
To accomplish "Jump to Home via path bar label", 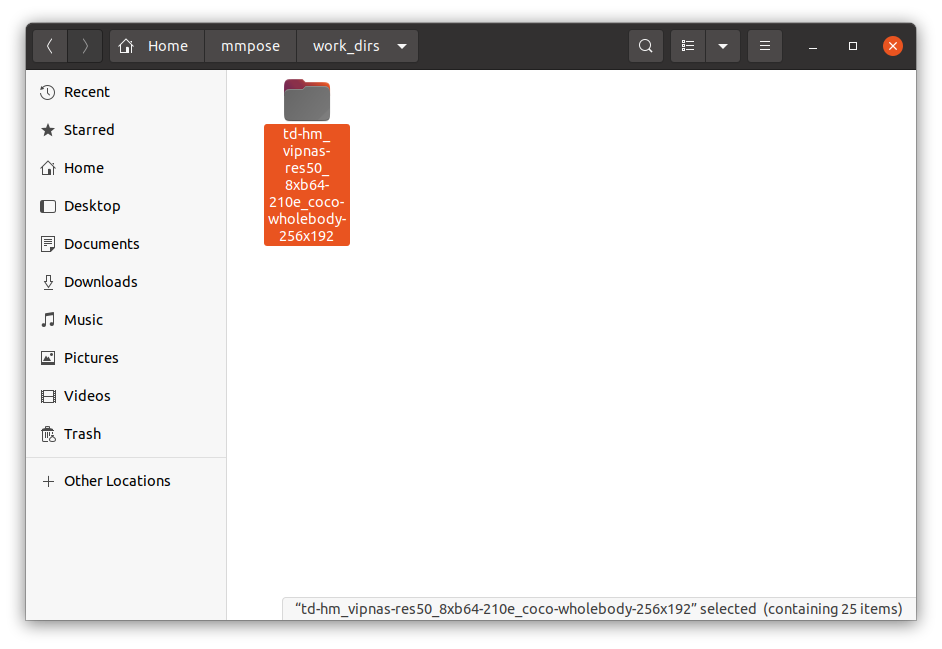I will [x=168, y=46].
